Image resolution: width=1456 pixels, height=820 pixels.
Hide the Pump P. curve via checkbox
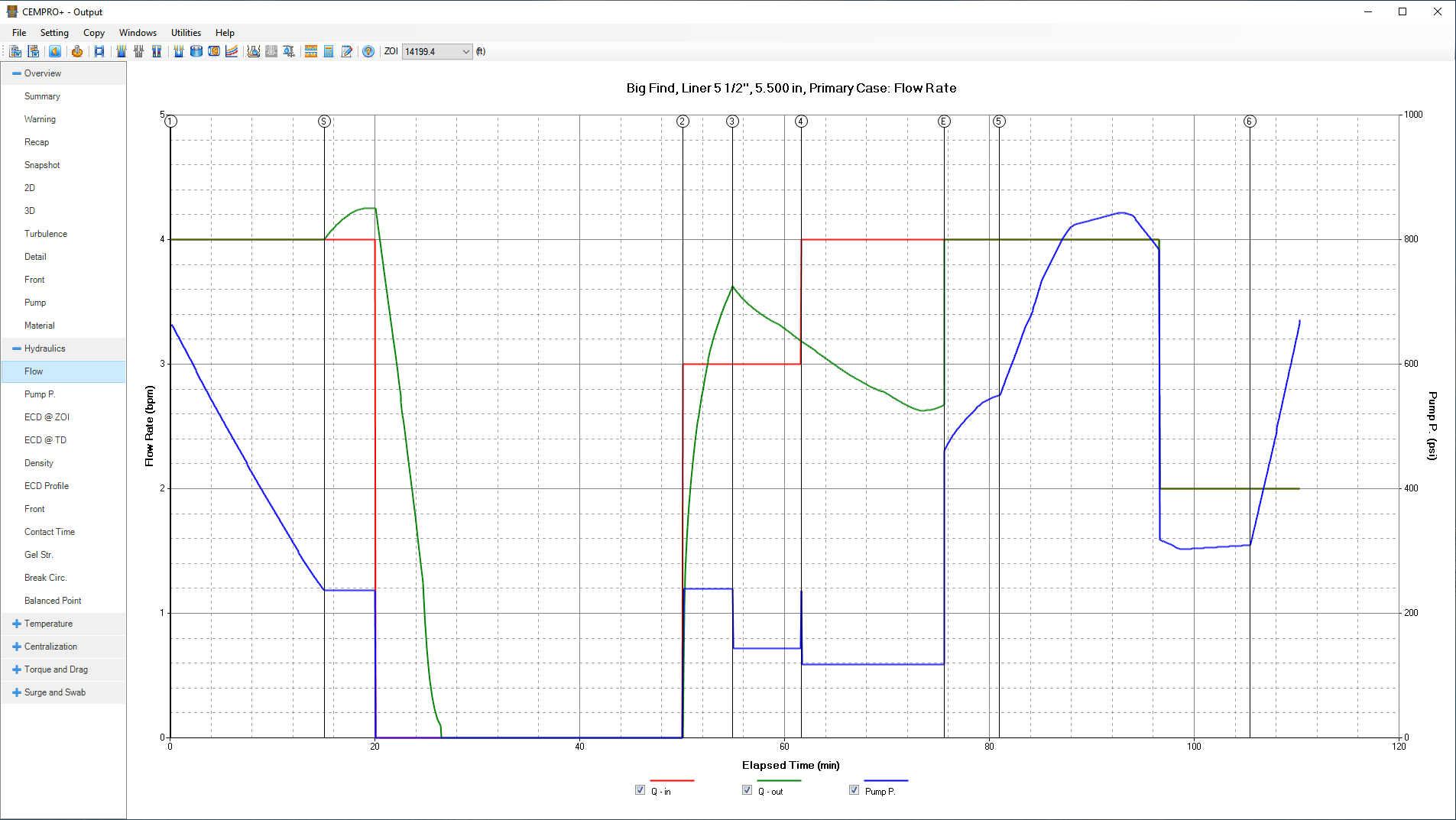[854, 790]
